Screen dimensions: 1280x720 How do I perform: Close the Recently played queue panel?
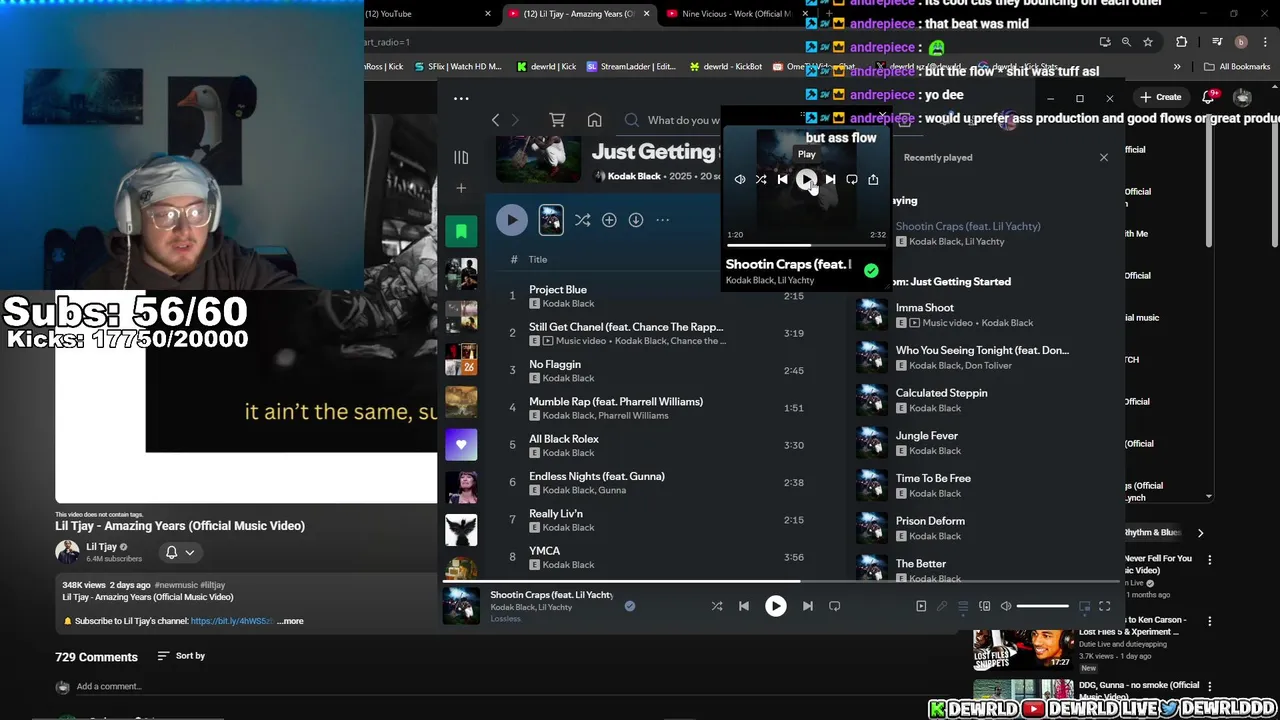[x=1104, y=157]
